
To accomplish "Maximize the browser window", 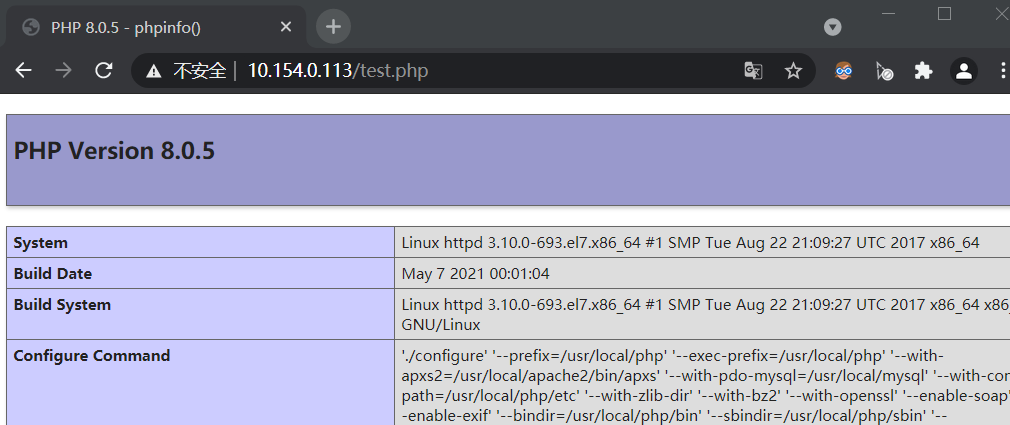I will click(944, 14).
